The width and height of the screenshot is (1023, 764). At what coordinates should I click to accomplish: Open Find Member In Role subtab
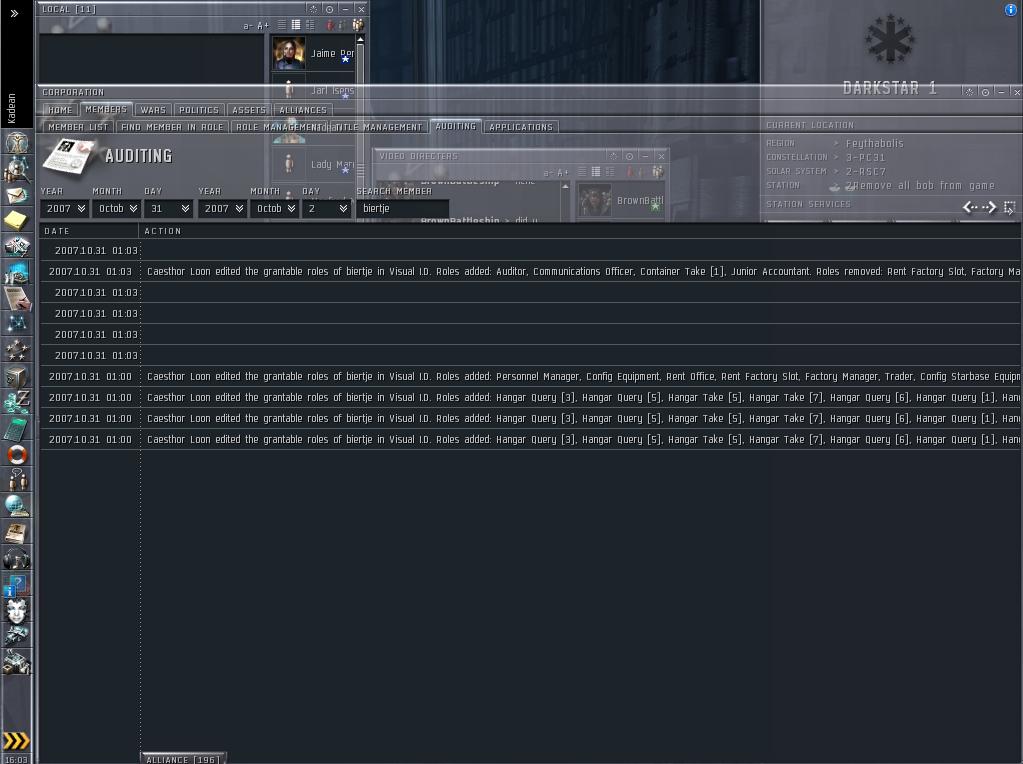pos(172,127)
